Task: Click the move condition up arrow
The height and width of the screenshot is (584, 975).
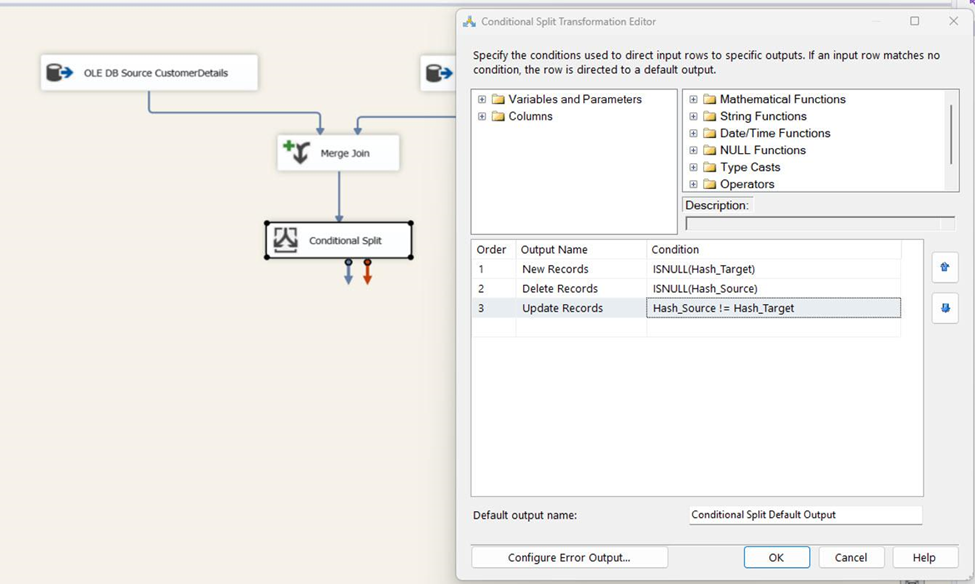Action: [944, 267]
